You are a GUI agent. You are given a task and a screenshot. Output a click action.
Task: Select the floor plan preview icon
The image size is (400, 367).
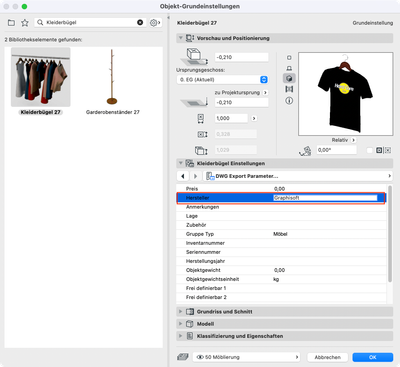[x=289, y=58]
